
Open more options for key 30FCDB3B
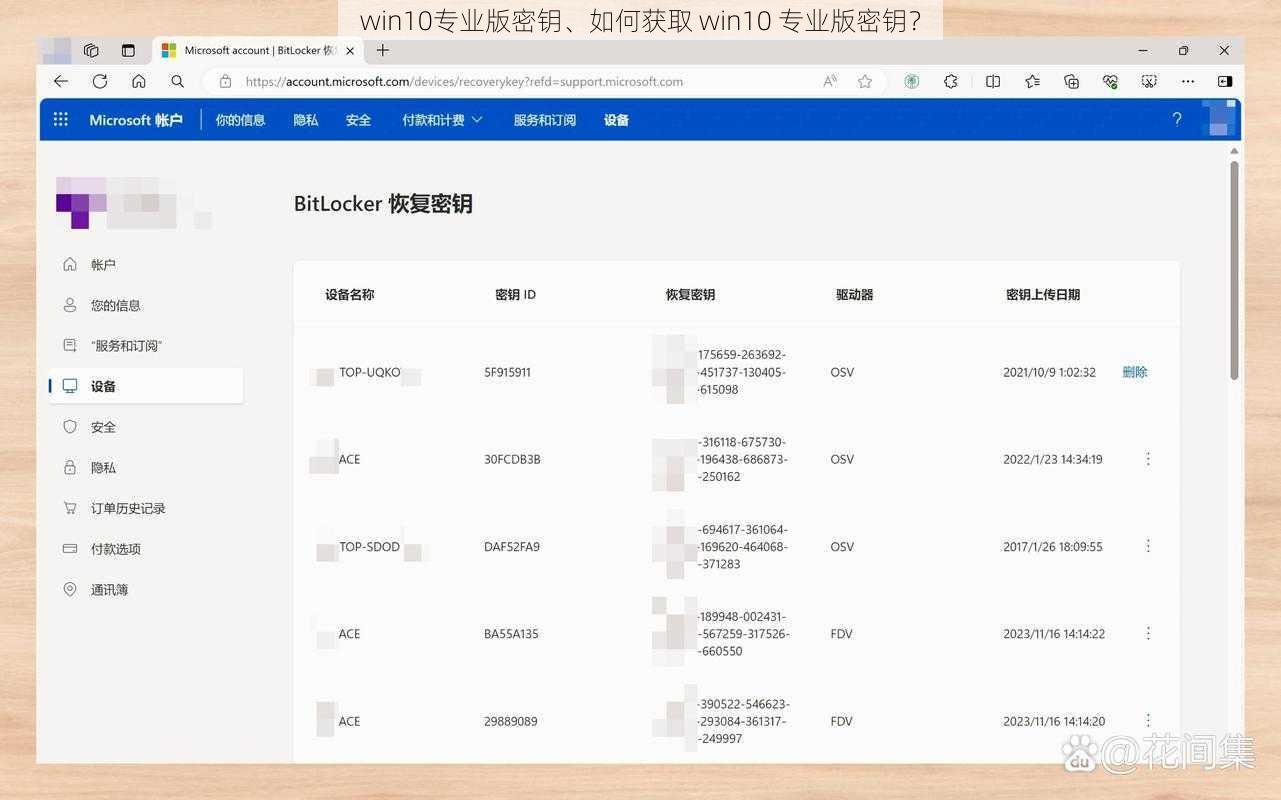[x=1148, y=459]
